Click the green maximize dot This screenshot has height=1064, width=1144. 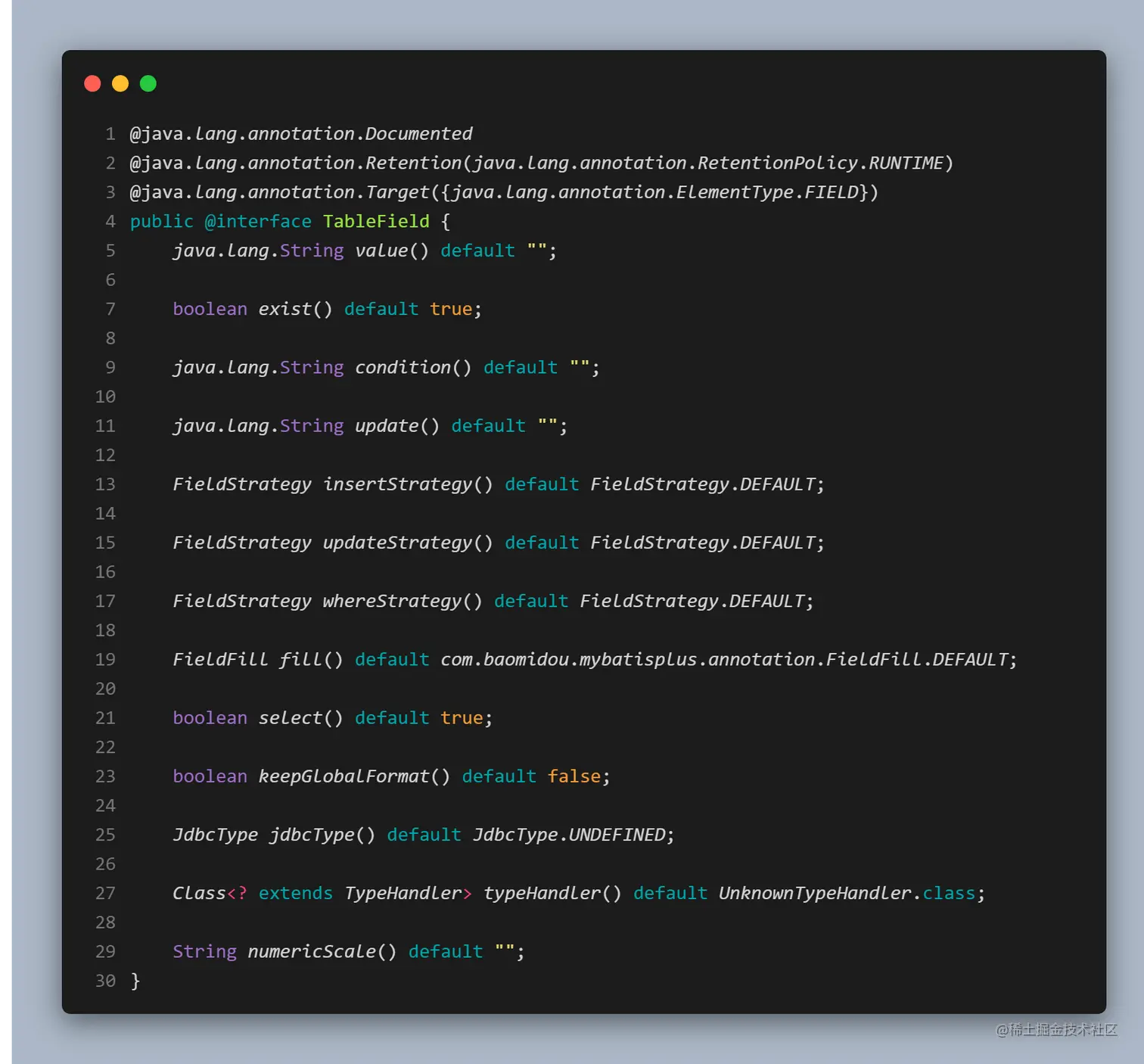148,83
